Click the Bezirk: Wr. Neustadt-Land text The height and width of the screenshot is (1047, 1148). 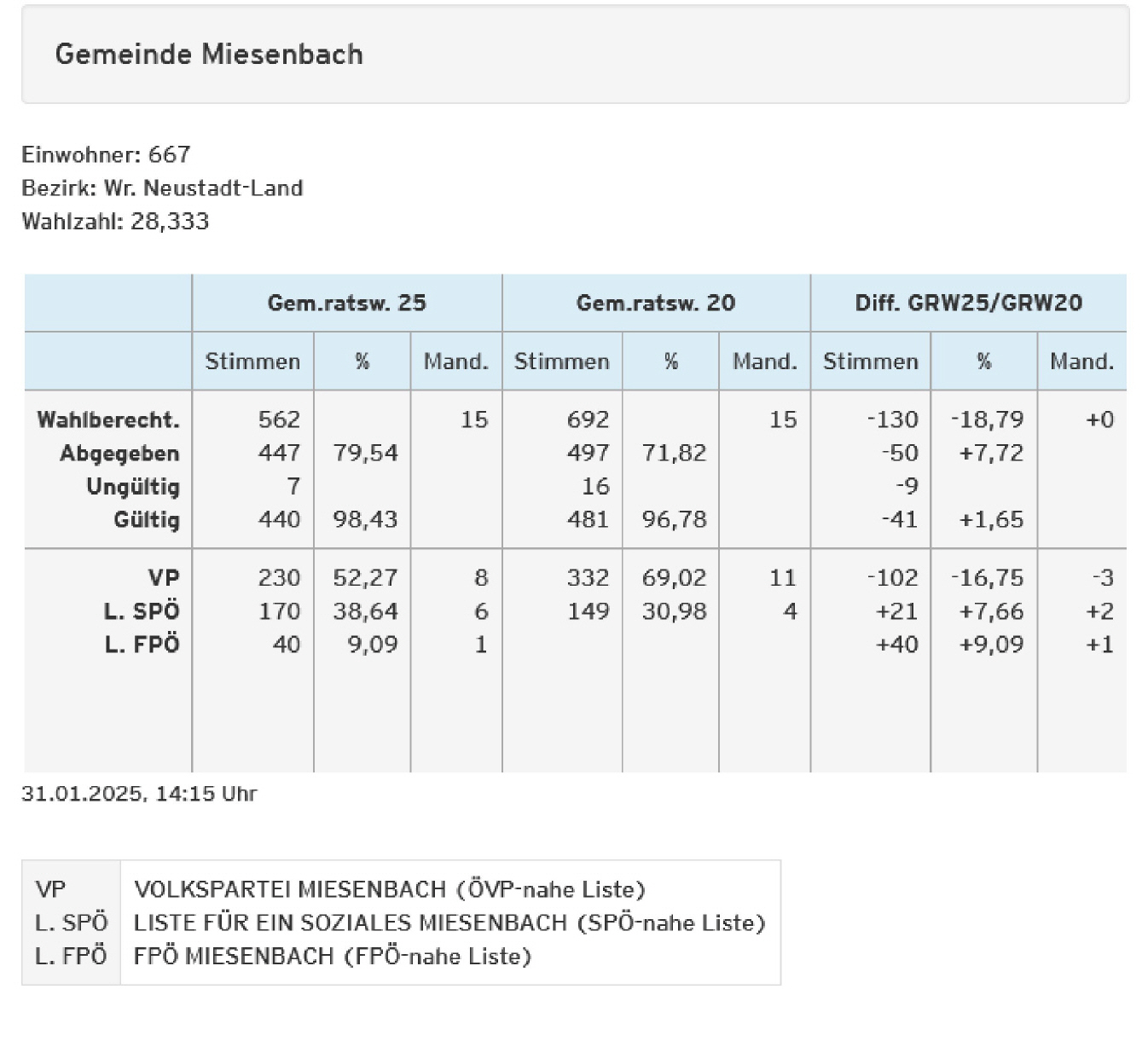click(162, 188)
